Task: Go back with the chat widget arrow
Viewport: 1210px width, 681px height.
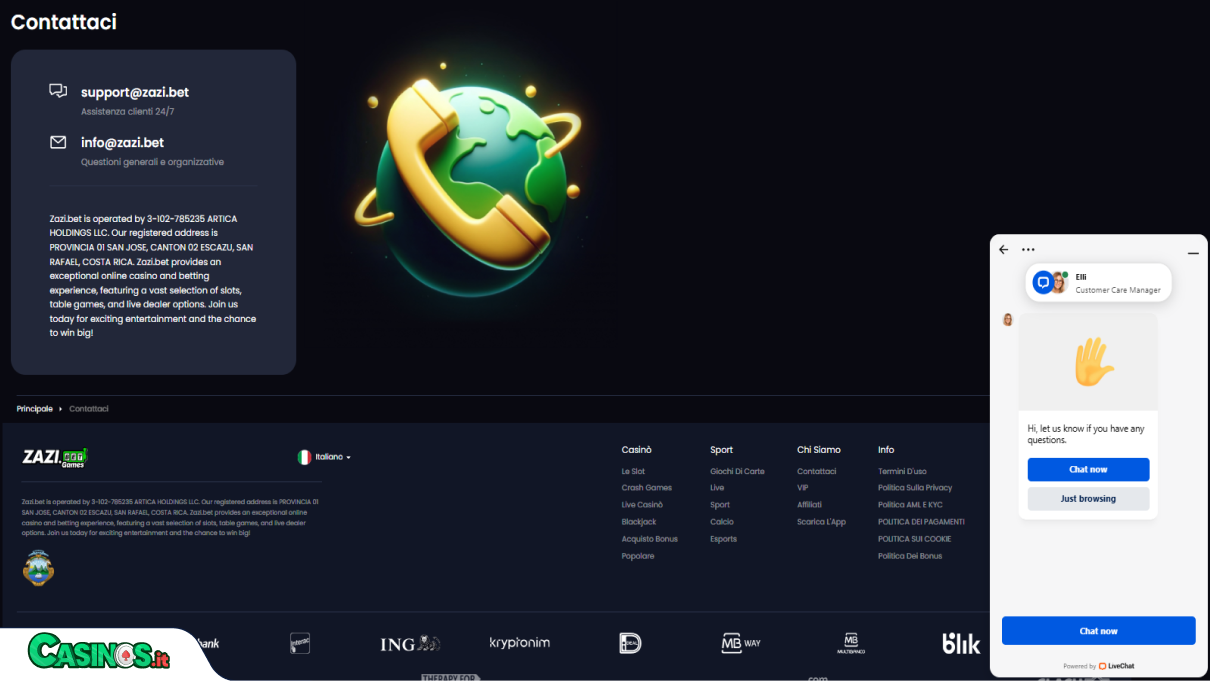Action: tap(1004, 250)
